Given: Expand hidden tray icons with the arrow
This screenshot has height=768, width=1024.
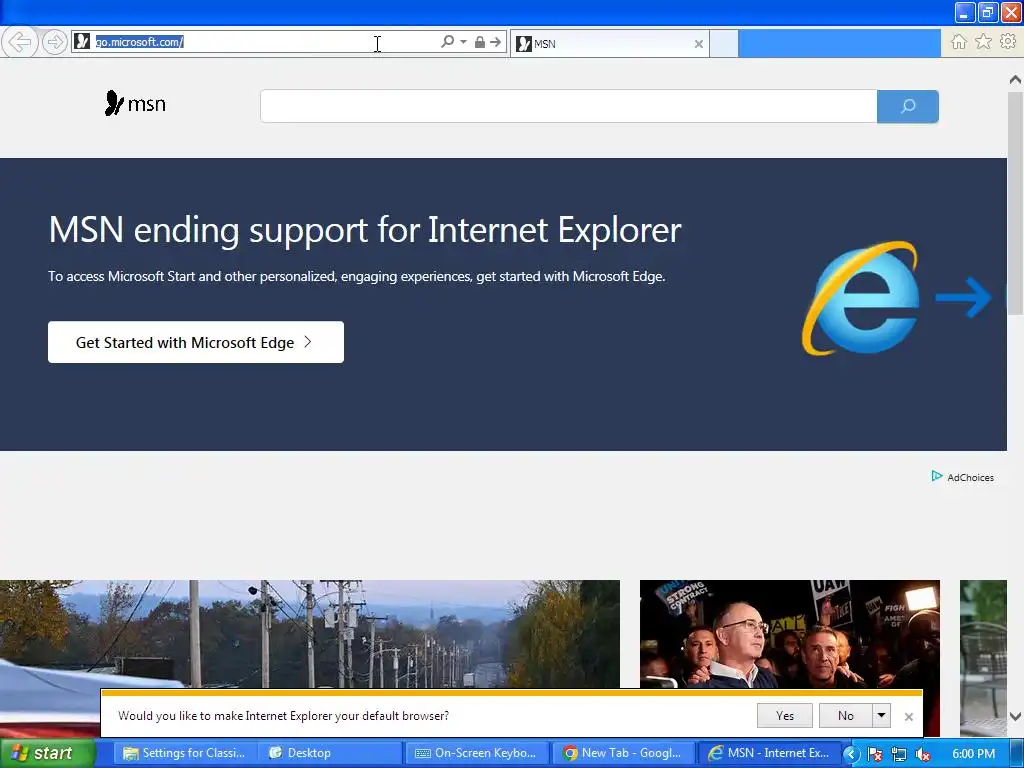Looking at the screenshot, I should 851,754.
